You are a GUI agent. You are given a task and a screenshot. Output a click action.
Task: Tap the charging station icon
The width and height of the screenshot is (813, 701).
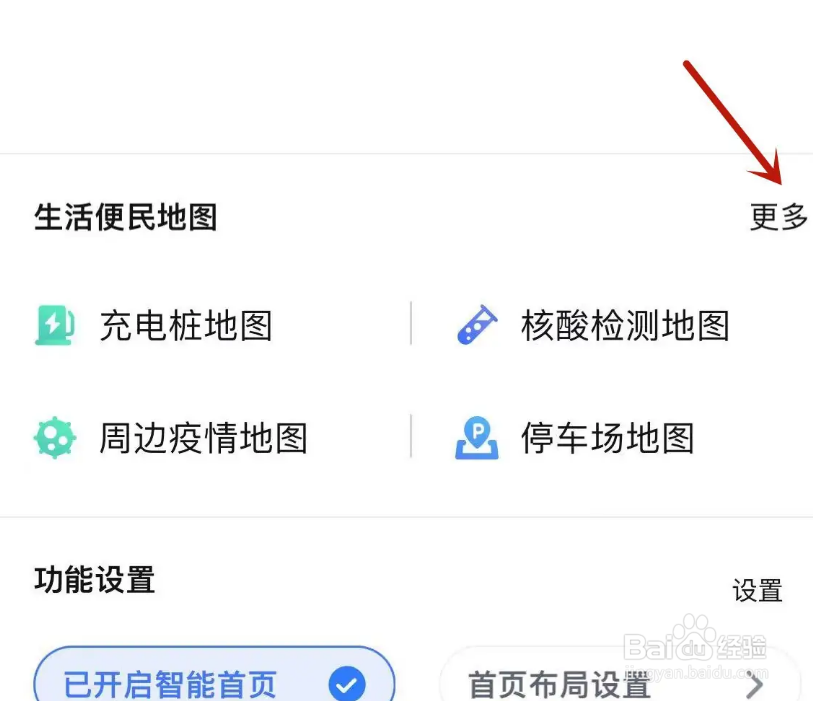pos(55,325)
